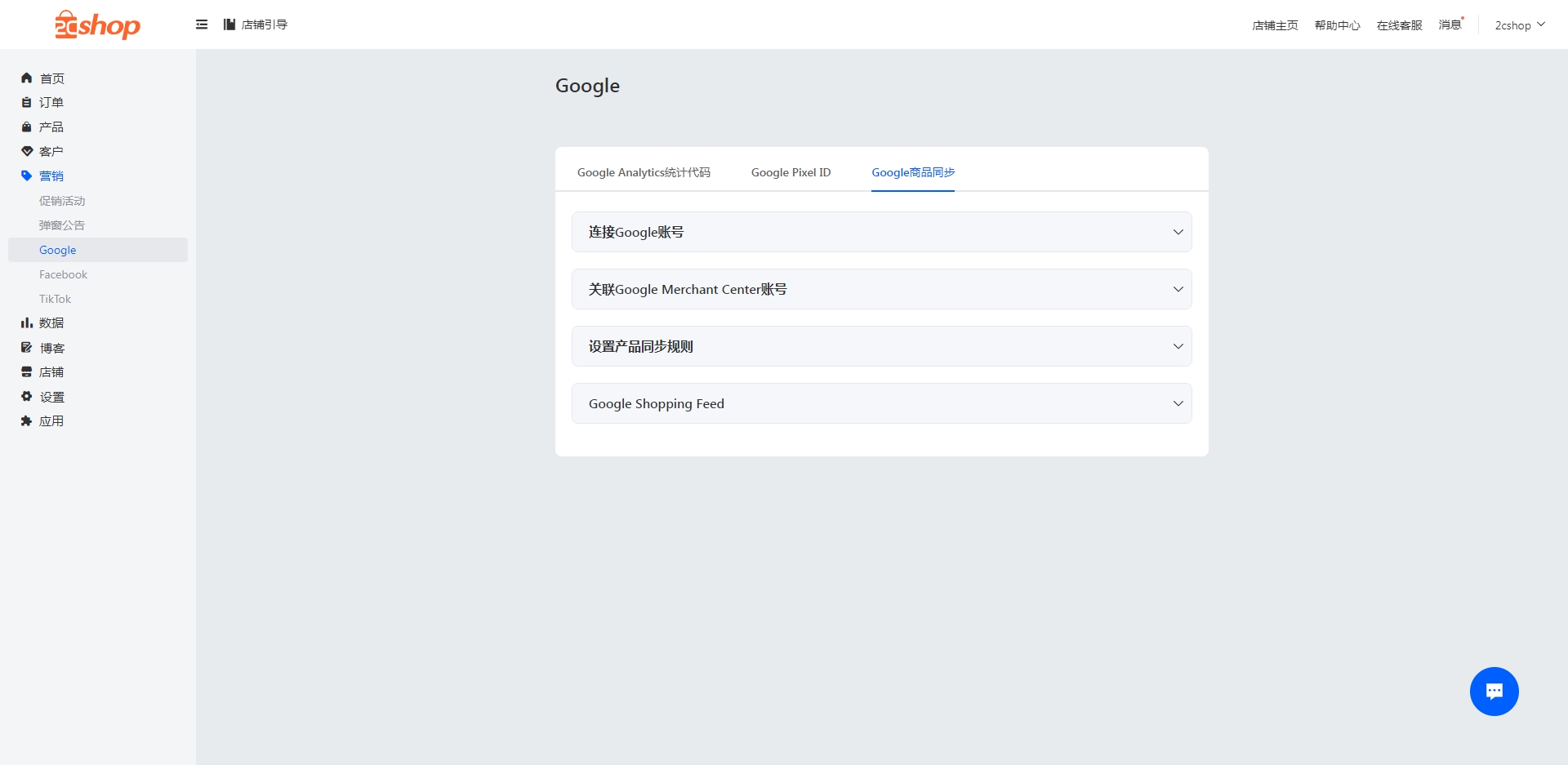The width and height of the screenshot is (1568, 765).
Task: Open TikTok submenu item
Action: point(55,299)
